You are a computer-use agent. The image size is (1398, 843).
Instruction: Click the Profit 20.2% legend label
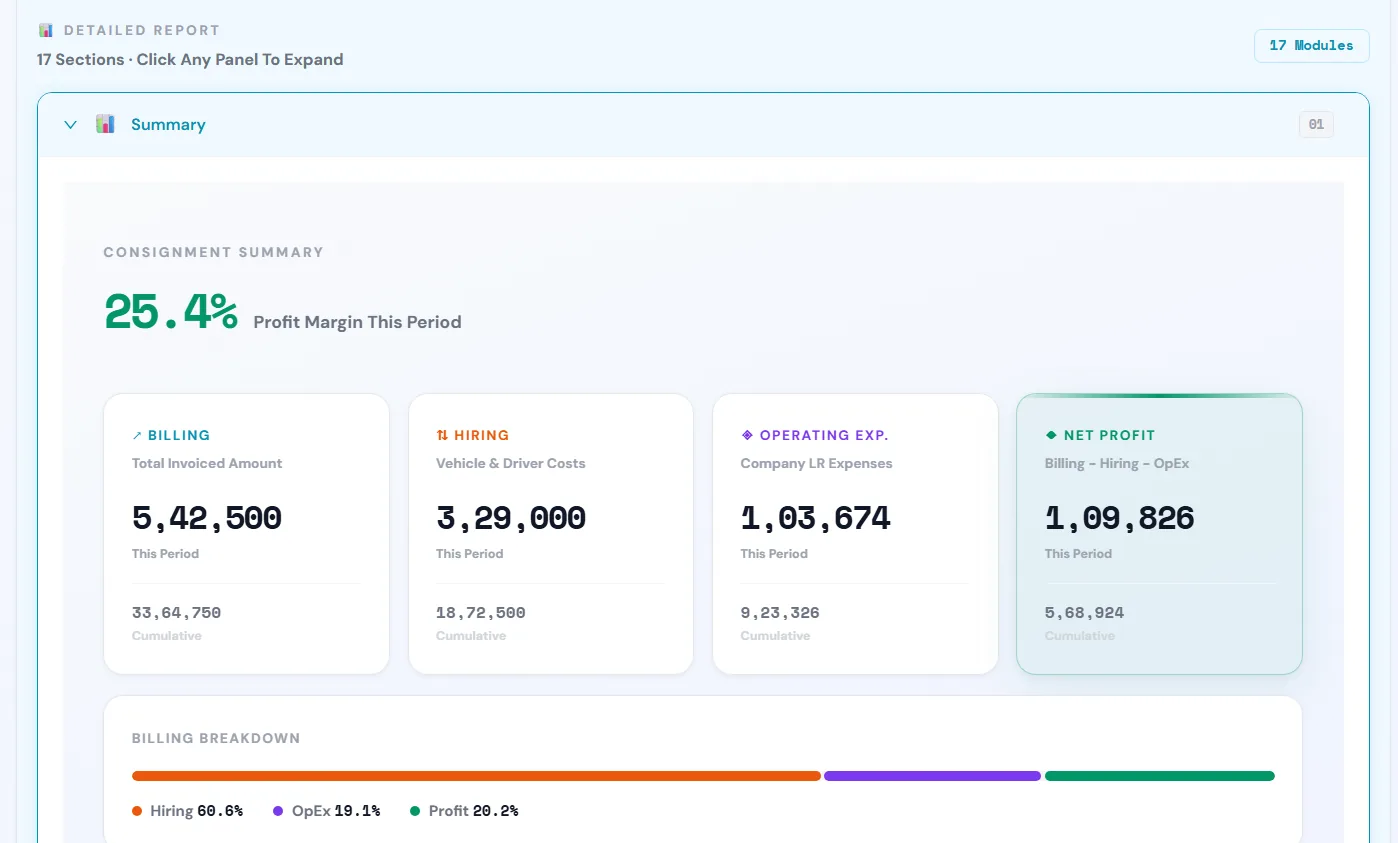[474, 811]
